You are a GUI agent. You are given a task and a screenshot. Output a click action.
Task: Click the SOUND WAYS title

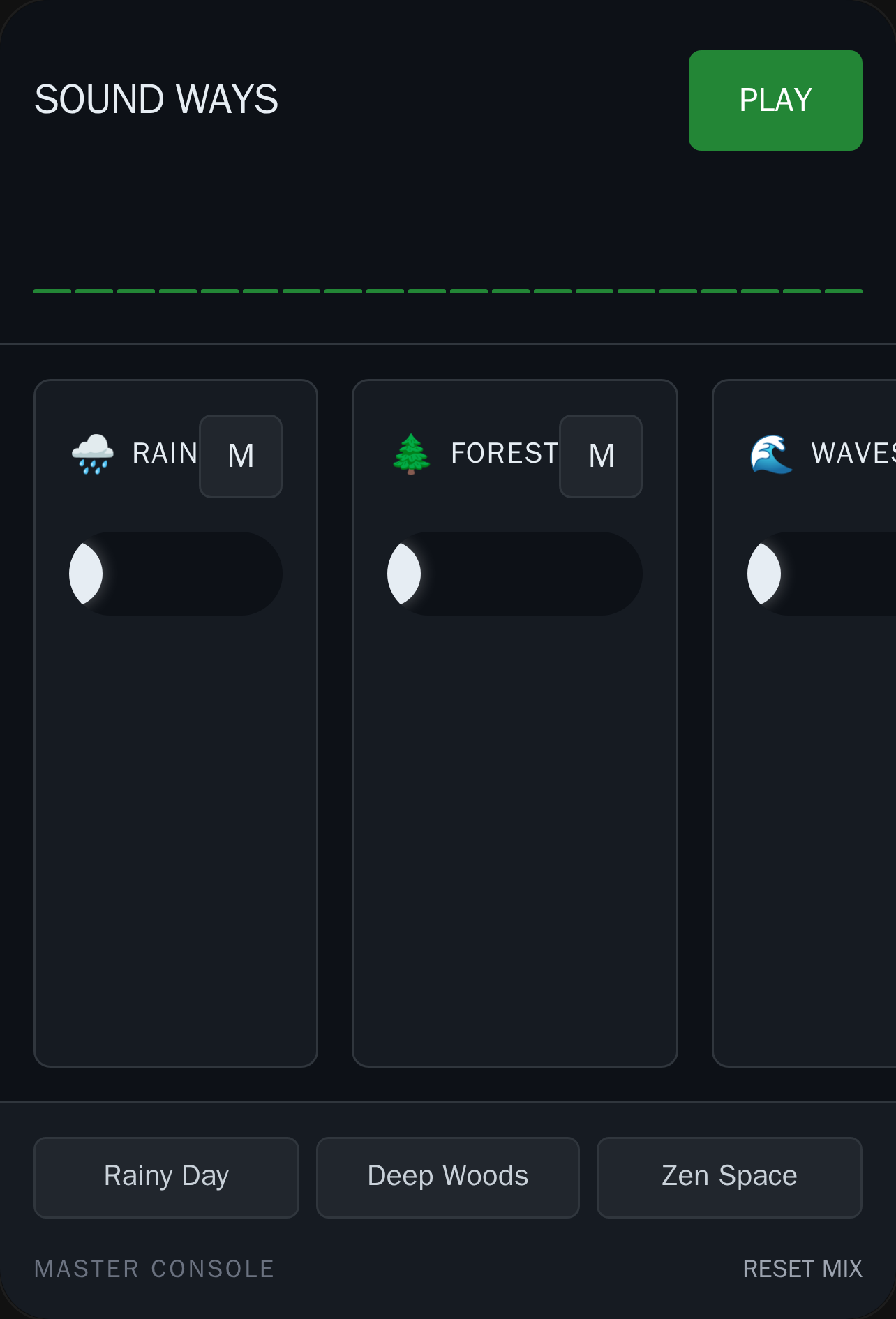pos(156,100)
